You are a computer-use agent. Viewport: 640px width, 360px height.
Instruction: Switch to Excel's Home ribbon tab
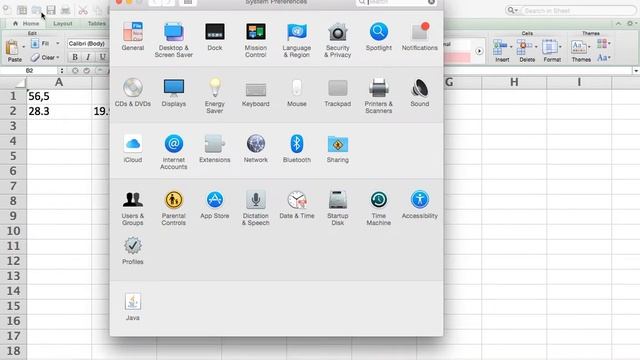pos(27,24)
